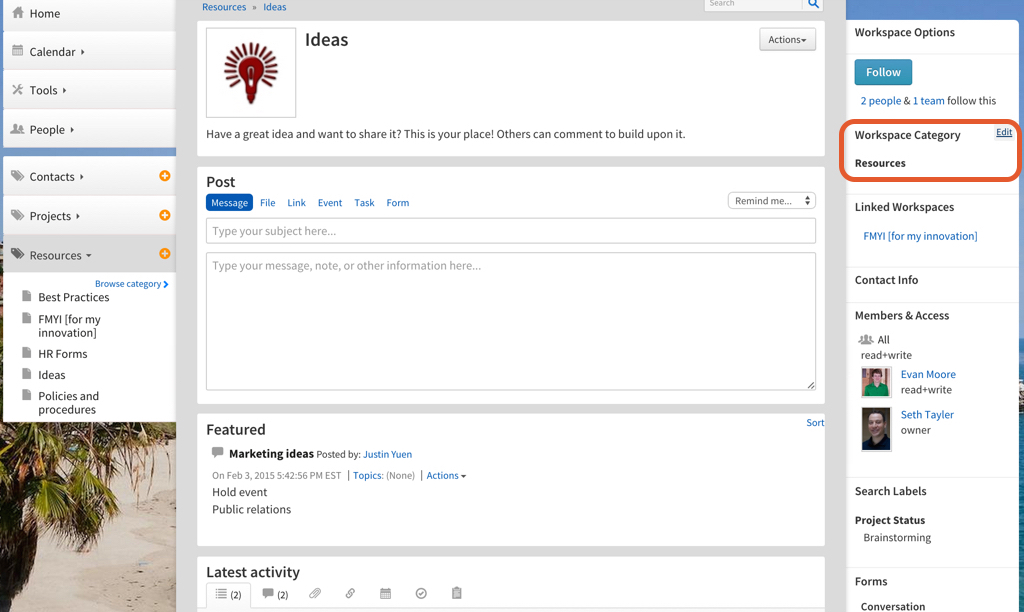Open the tasks checkmark tab in Latest activity
The image size is (1024, 612).
[421, 594]
